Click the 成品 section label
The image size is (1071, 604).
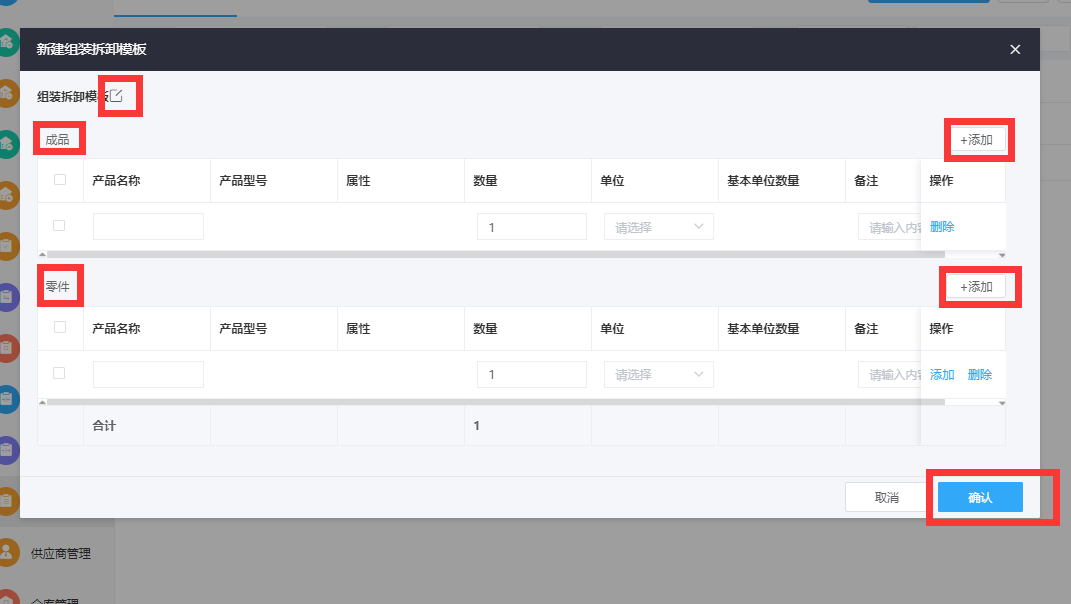tap(57, 139)
